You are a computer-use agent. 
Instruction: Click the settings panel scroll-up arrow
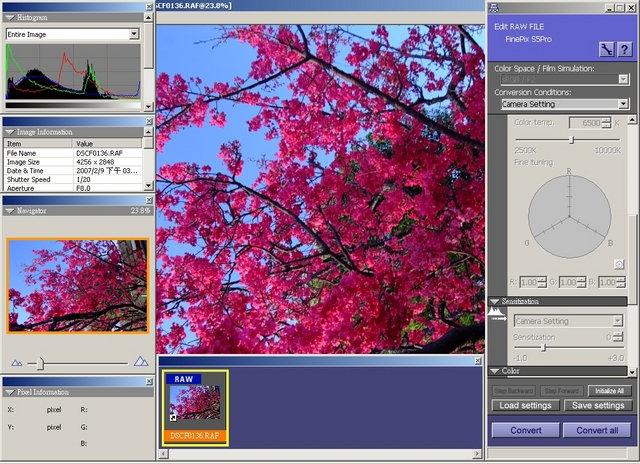click(x=632, y=120)
